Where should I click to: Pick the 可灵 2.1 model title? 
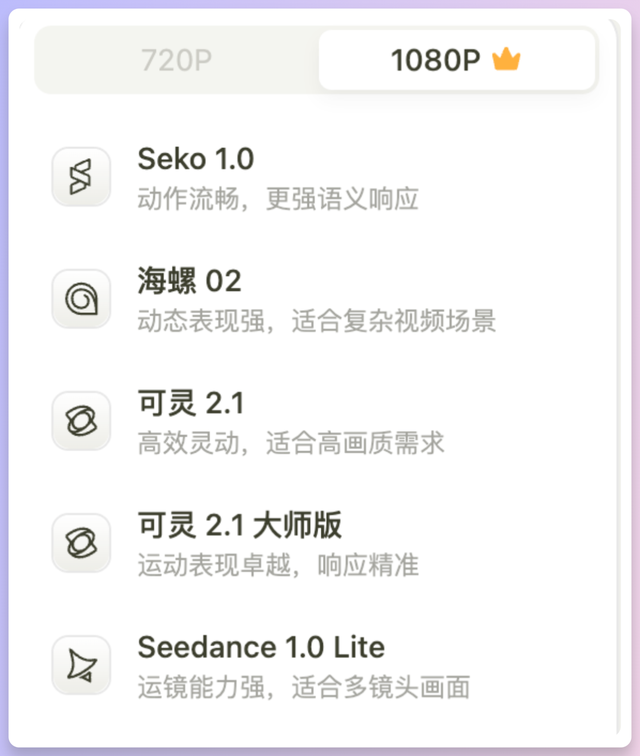point(190,403)
